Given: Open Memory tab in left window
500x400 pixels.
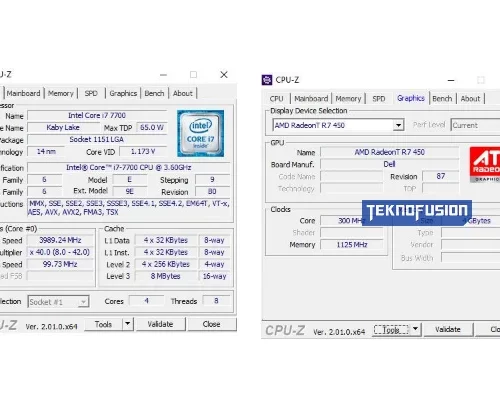Looking at the screenshot, I should (x=61, y=93).
